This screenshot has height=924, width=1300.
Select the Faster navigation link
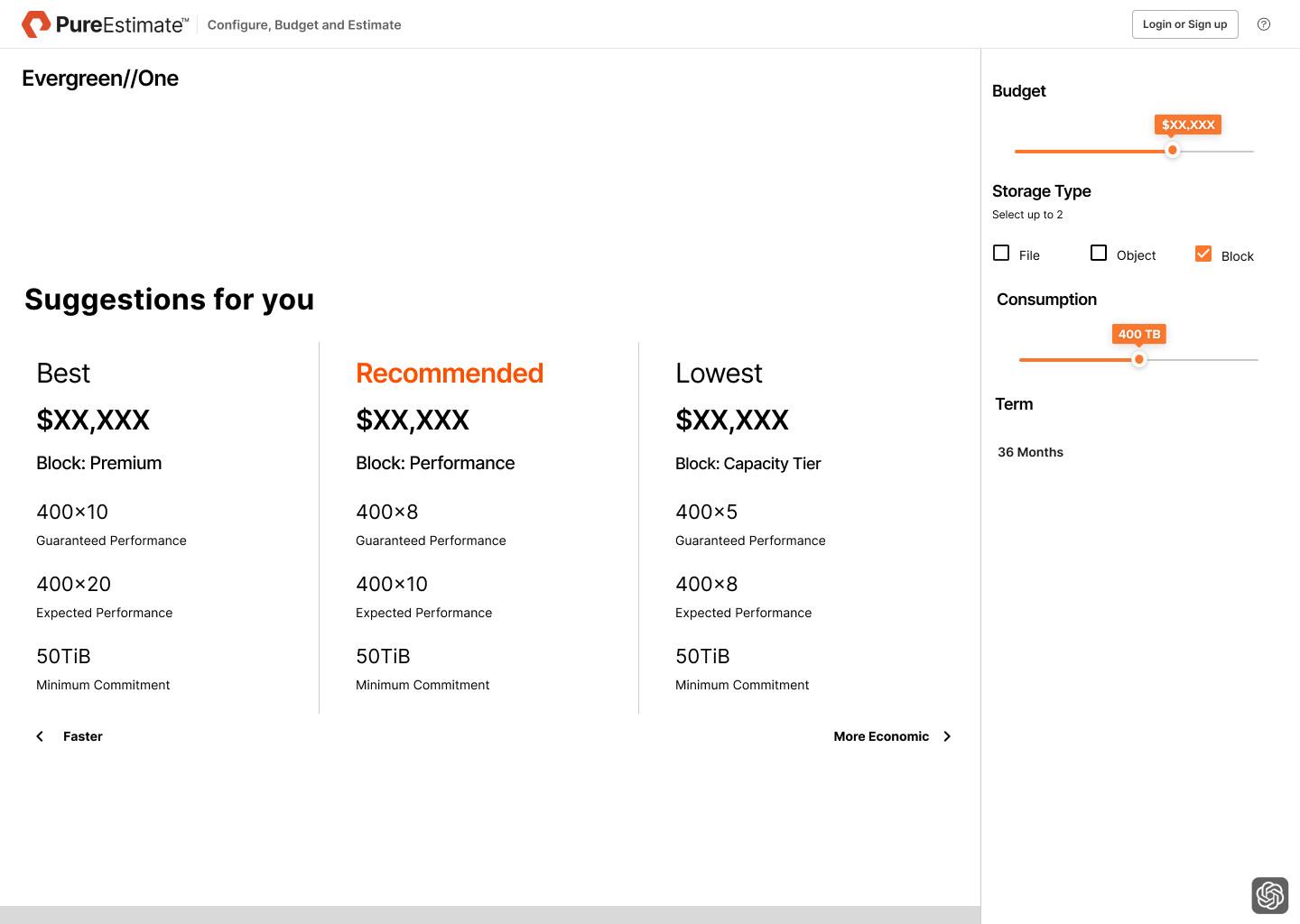pos(83,736)
